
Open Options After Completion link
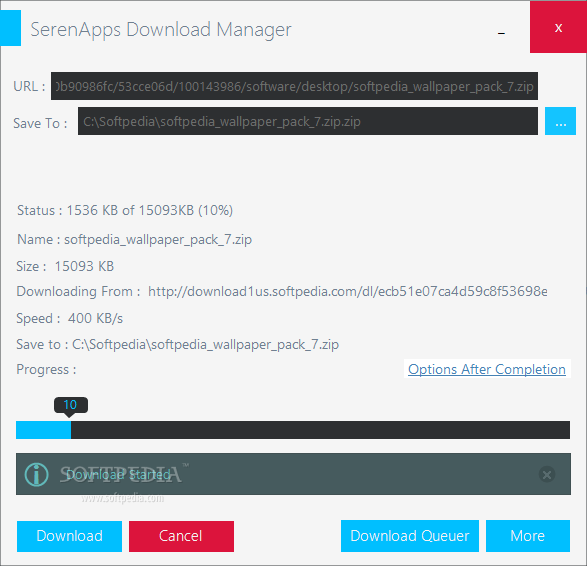pyautogui.click(x=487, y=369)
